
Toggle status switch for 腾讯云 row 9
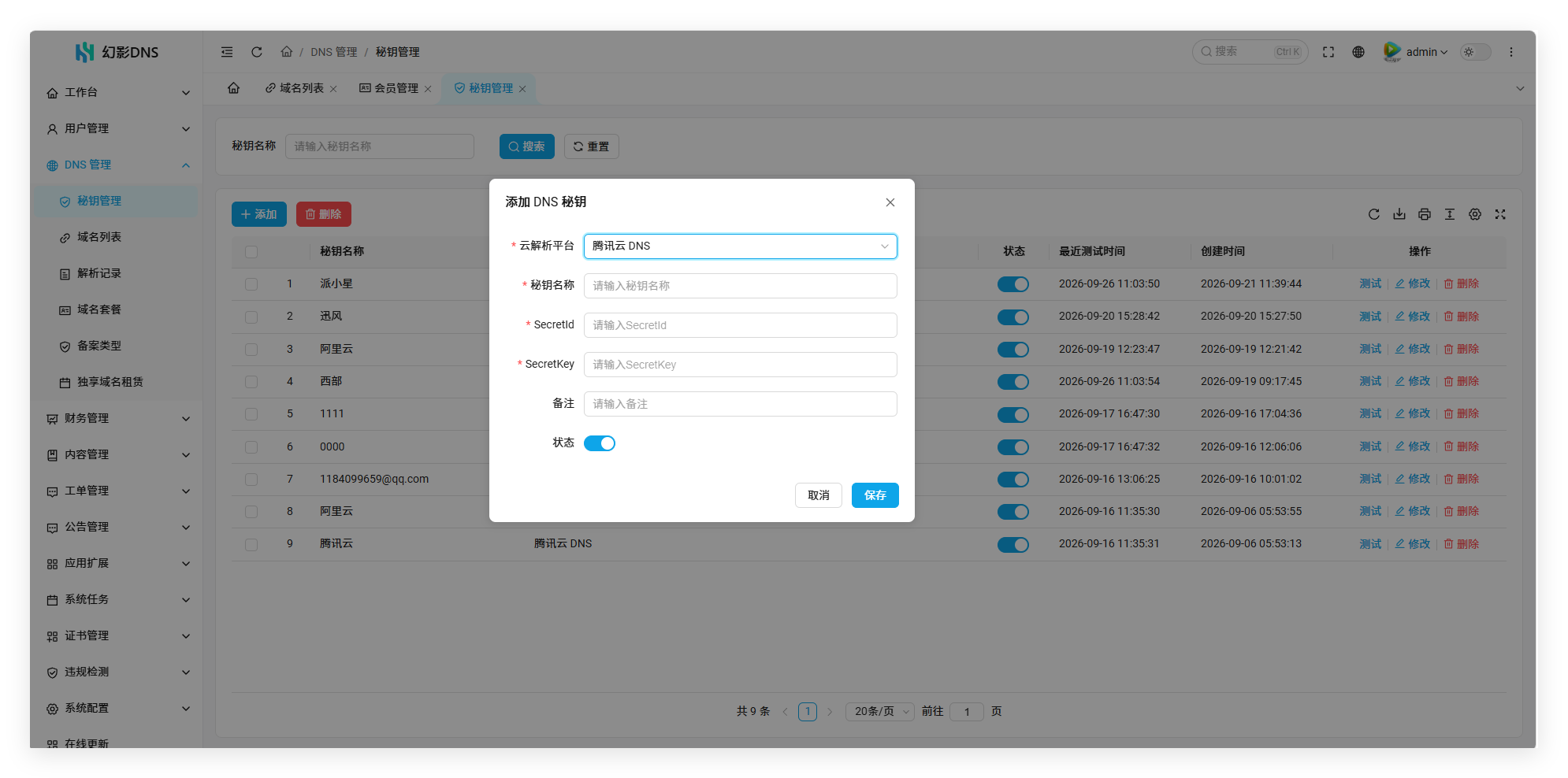(1013, 545)
